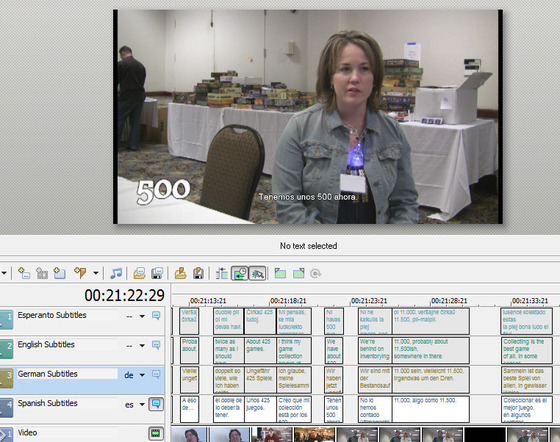Click the export subtitles floppy disk icon
This screenshot has width=560, height=442.
tap(157, 273)
